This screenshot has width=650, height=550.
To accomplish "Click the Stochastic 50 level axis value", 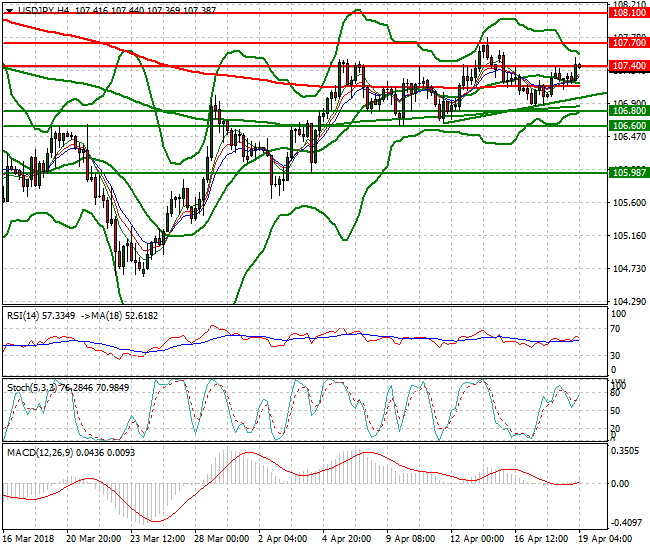I will point(616,411).
